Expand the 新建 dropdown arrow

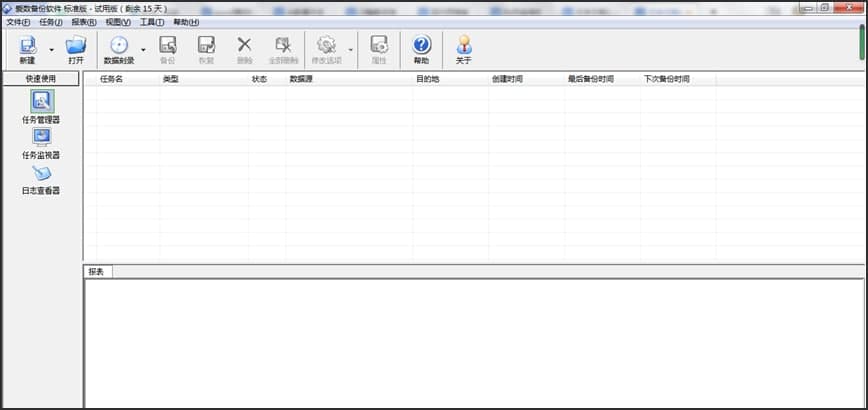pos(52,50)
